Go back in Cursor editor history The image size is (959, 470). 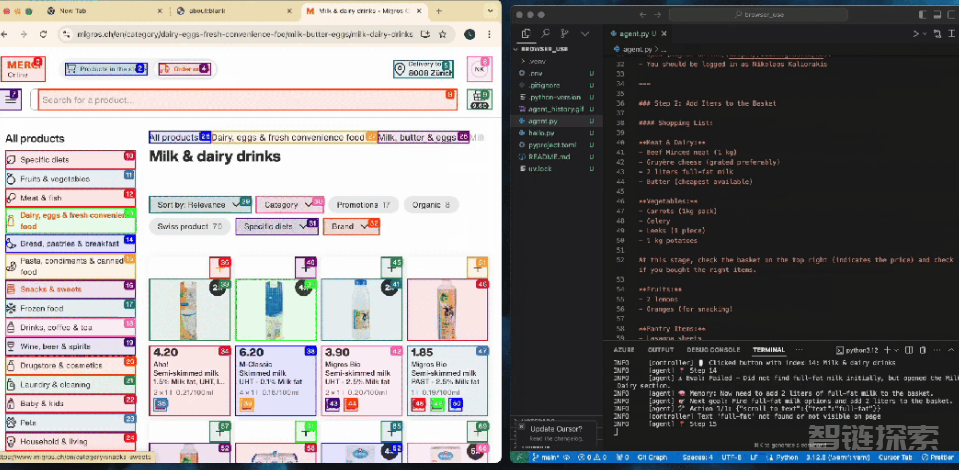642,14
